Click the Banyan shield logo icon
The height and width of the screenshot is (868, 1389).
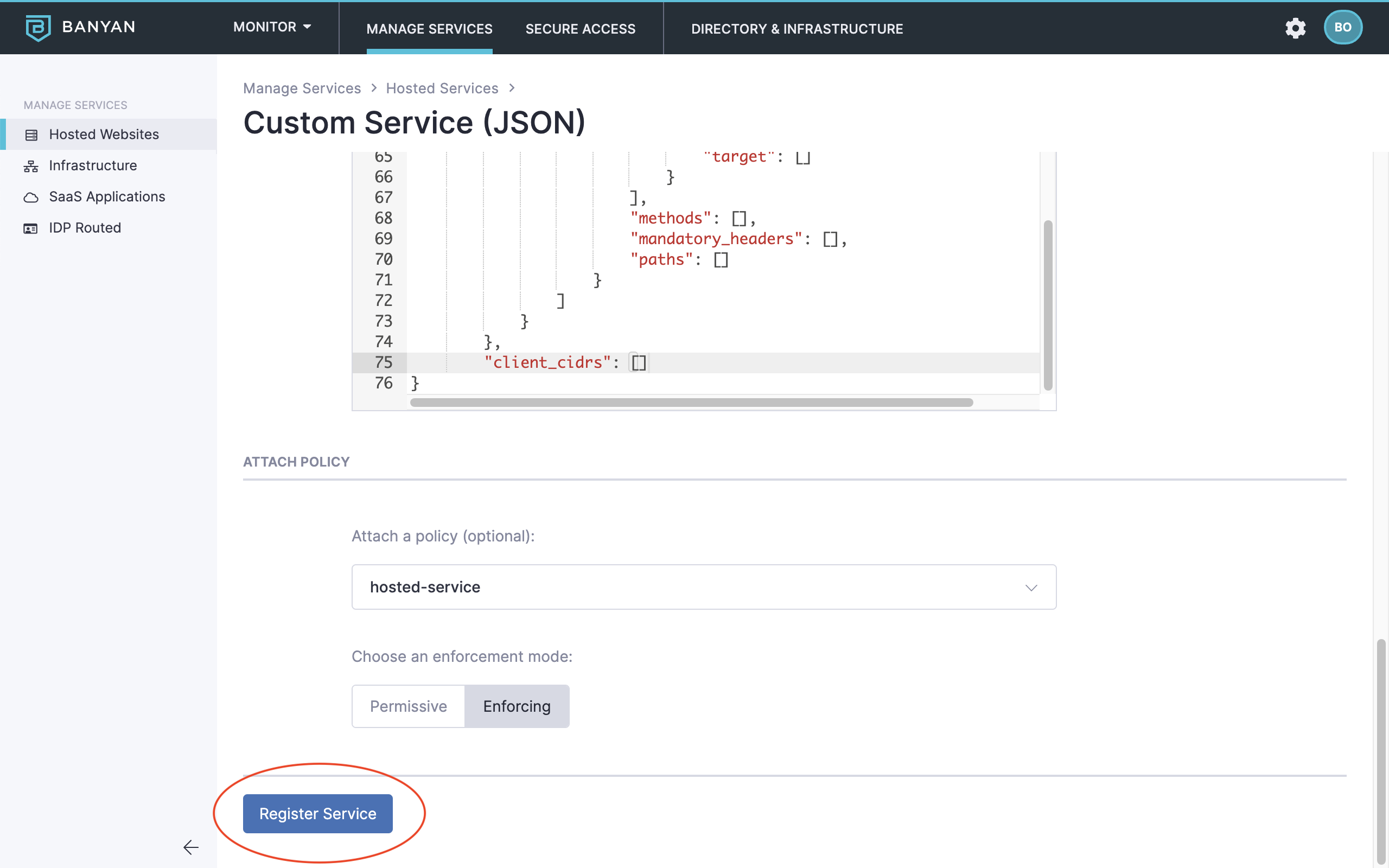tap(38, 28)
